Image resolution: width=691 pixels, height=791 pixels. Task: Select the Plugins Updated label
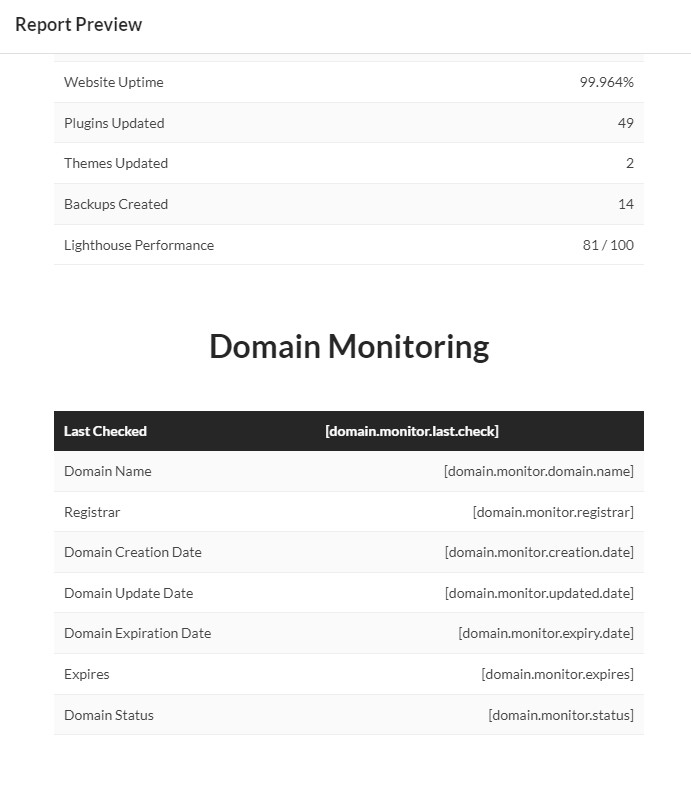(114, 123)
